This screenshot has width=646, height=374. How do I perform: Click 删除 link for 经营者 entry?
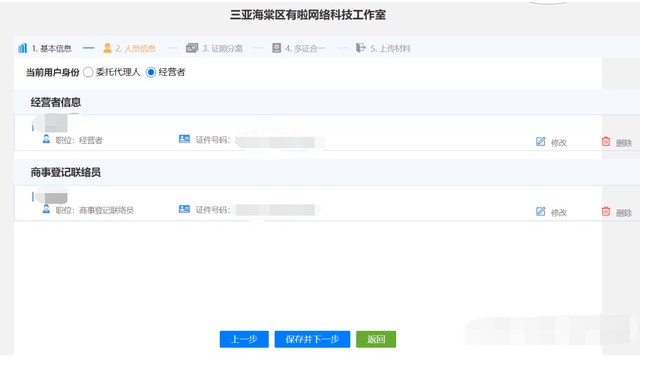(624, 143)
